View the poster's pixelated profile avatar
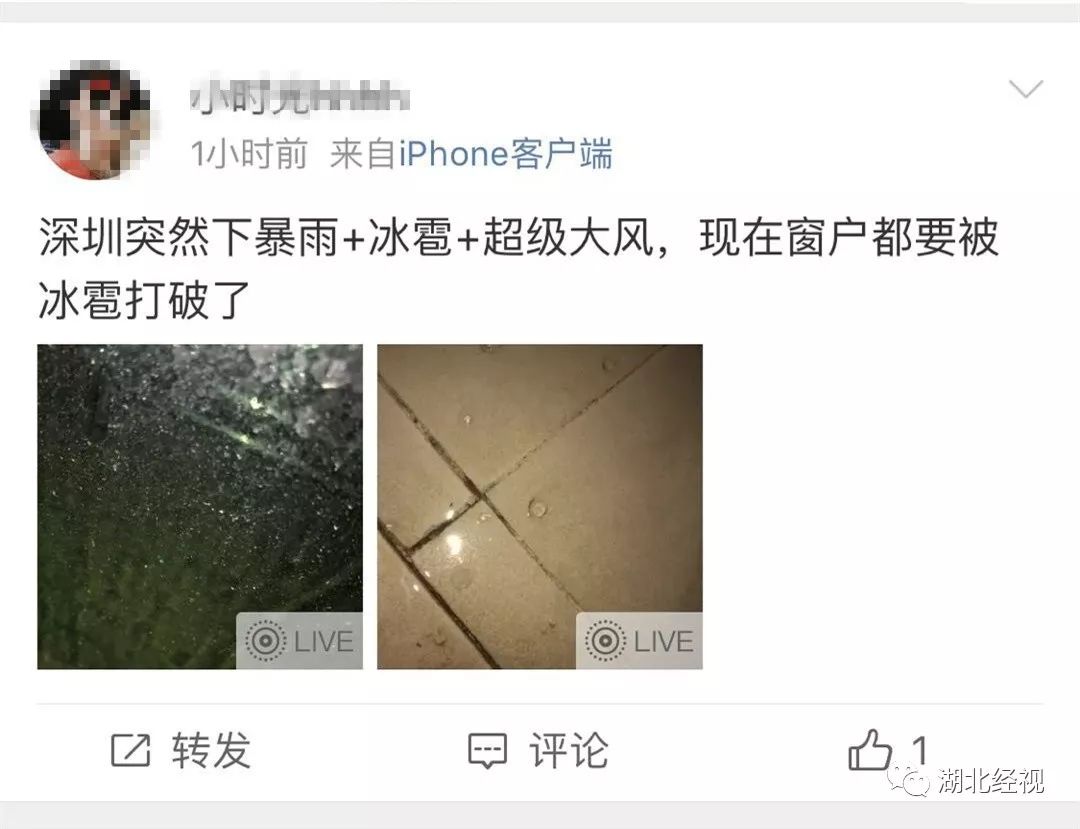 point(92,120)
